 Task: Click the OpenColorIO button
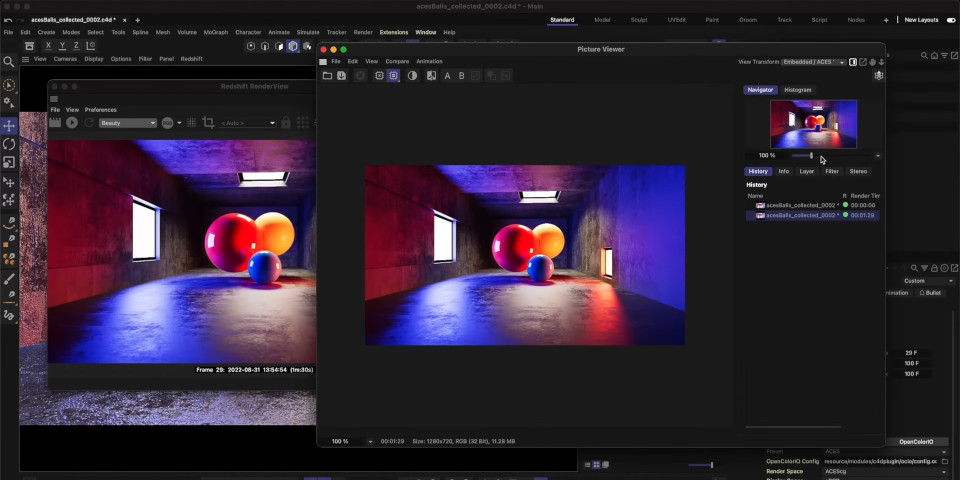[916, 441]
